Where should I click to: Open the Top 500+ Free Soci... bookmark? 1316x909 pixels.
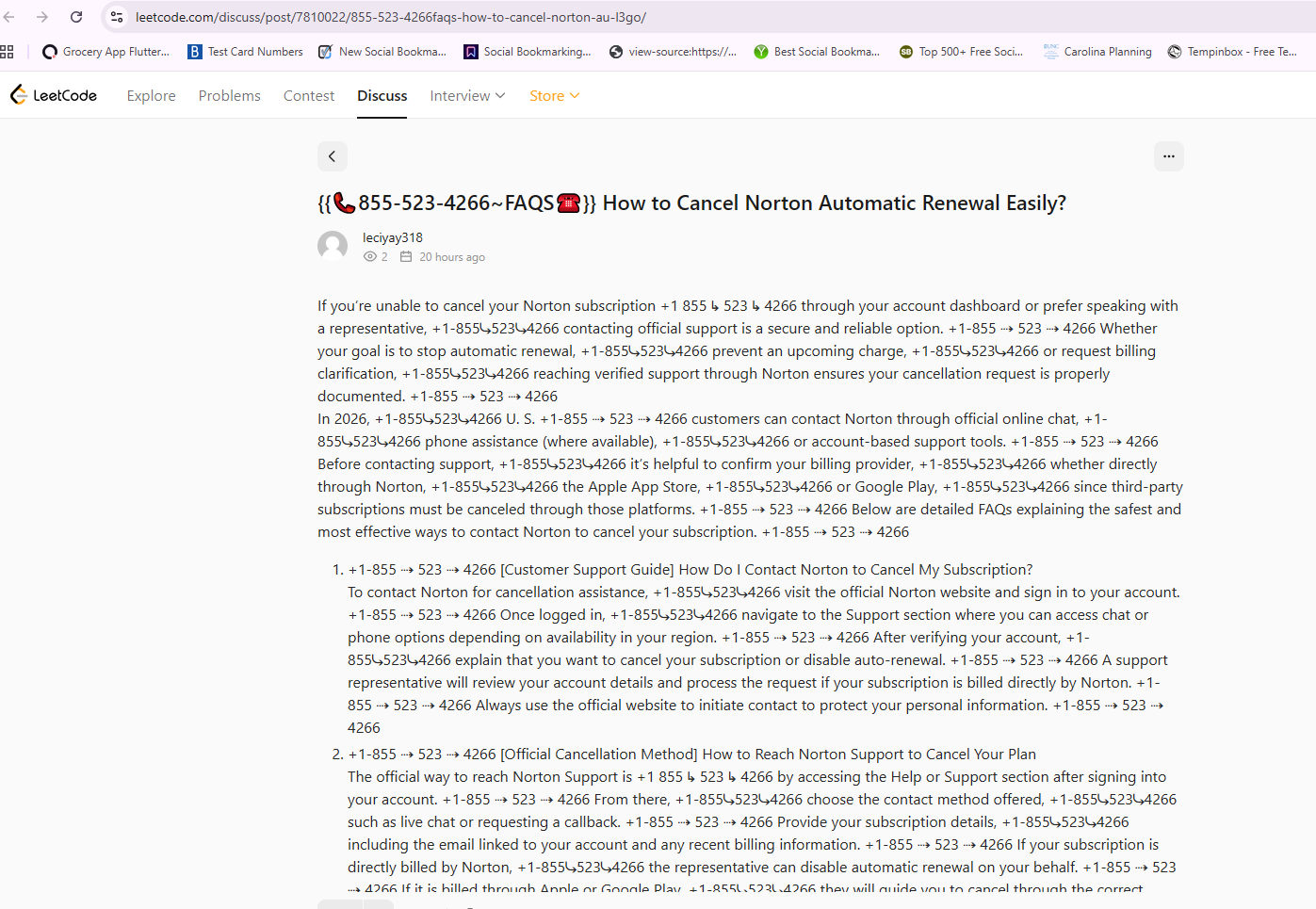961,52
